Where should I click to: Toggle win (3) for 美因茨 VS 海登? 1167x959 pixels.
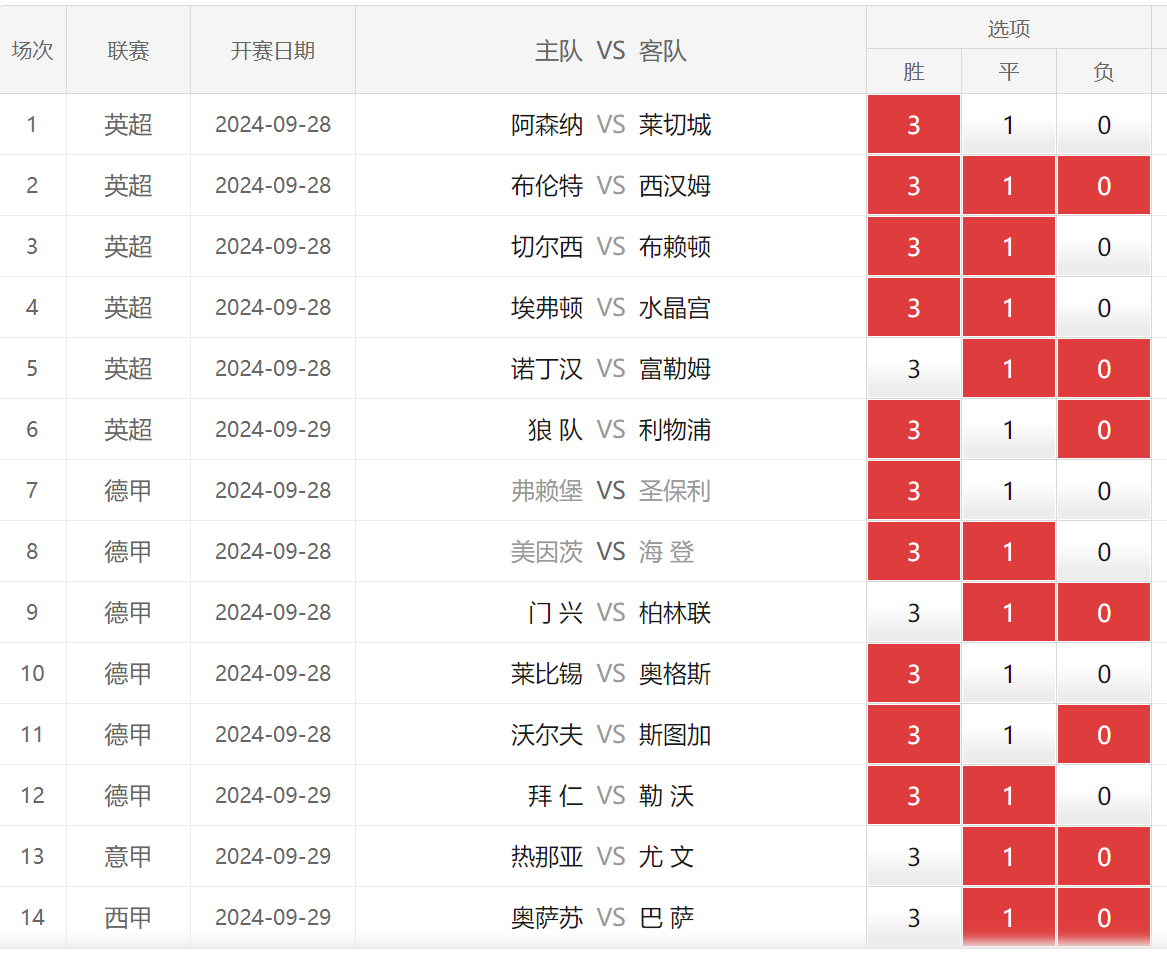[x=913, y=551]
